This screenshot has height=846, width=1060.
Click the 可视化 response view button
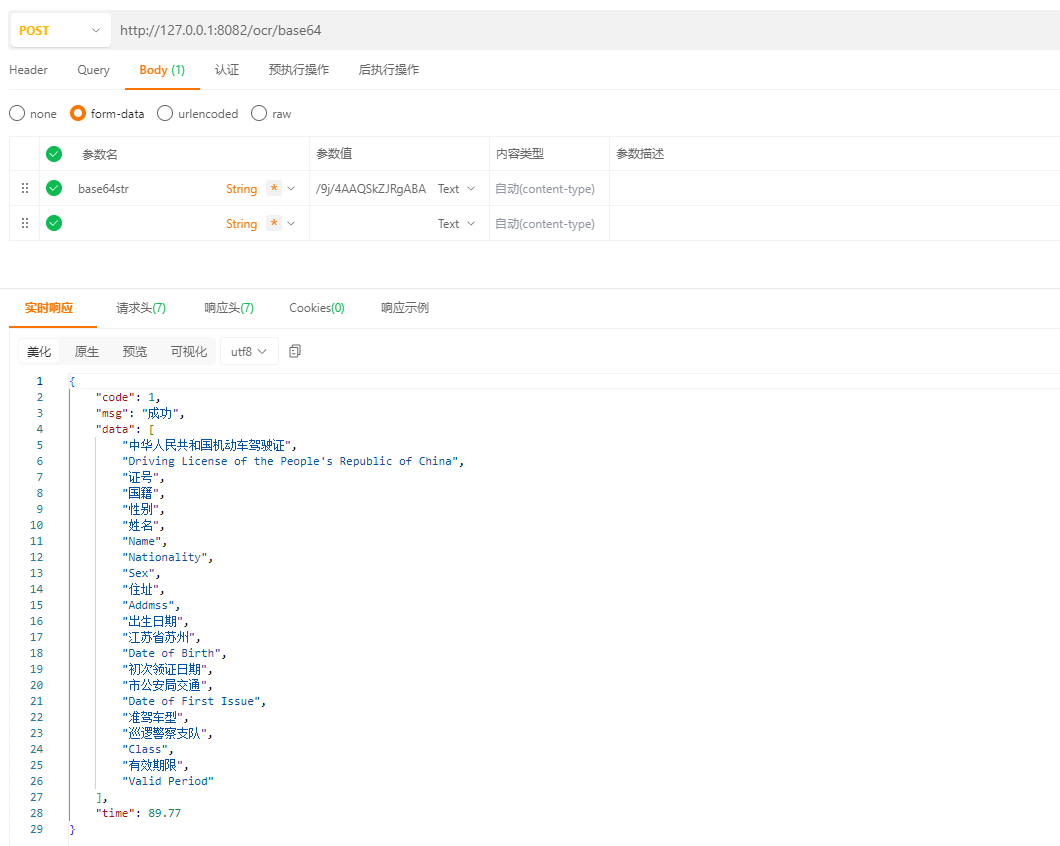(x=188, y=351)
